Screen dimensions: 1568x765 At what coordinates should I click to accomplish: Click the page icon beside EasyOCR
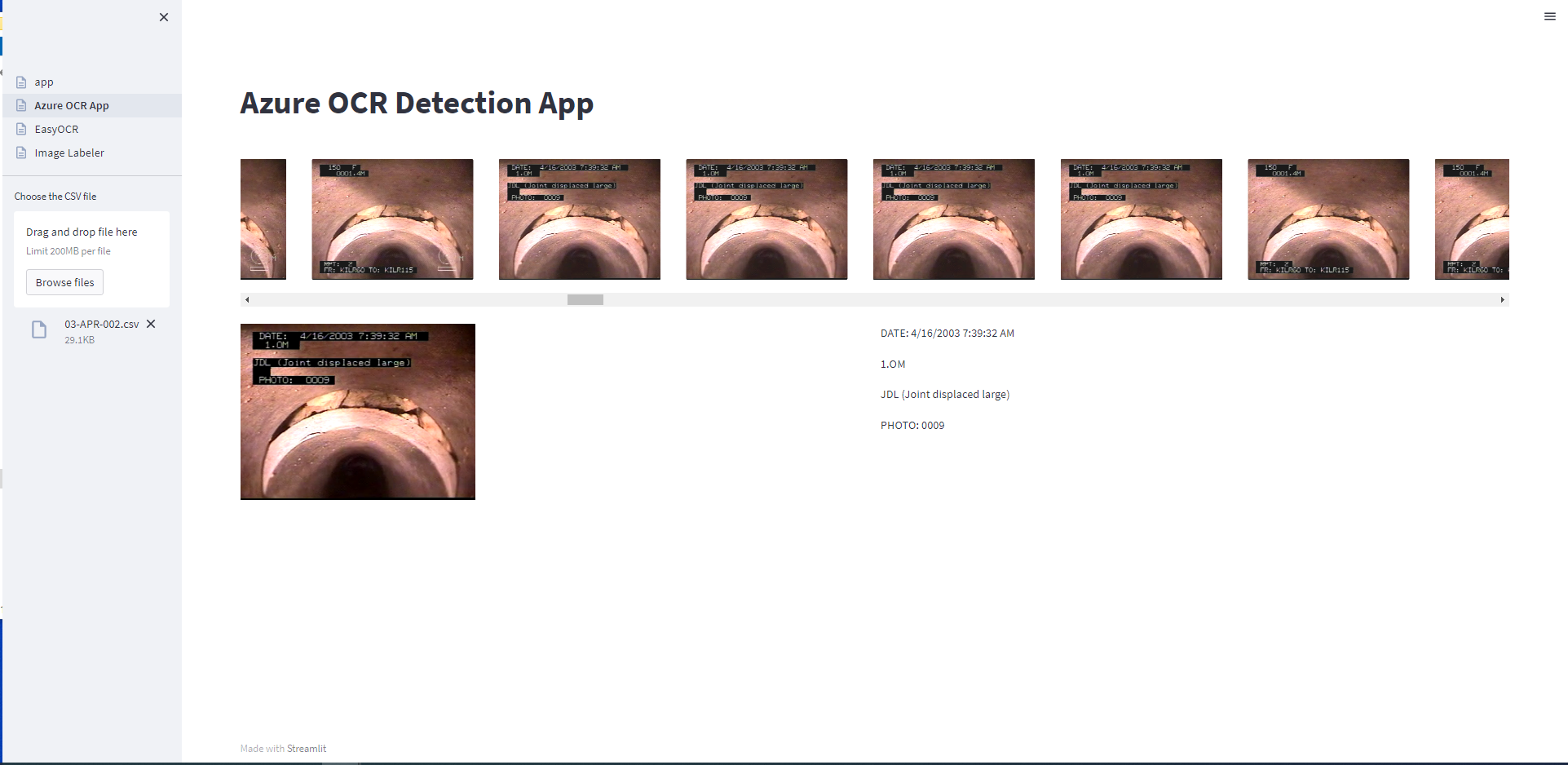click(21, 129)
